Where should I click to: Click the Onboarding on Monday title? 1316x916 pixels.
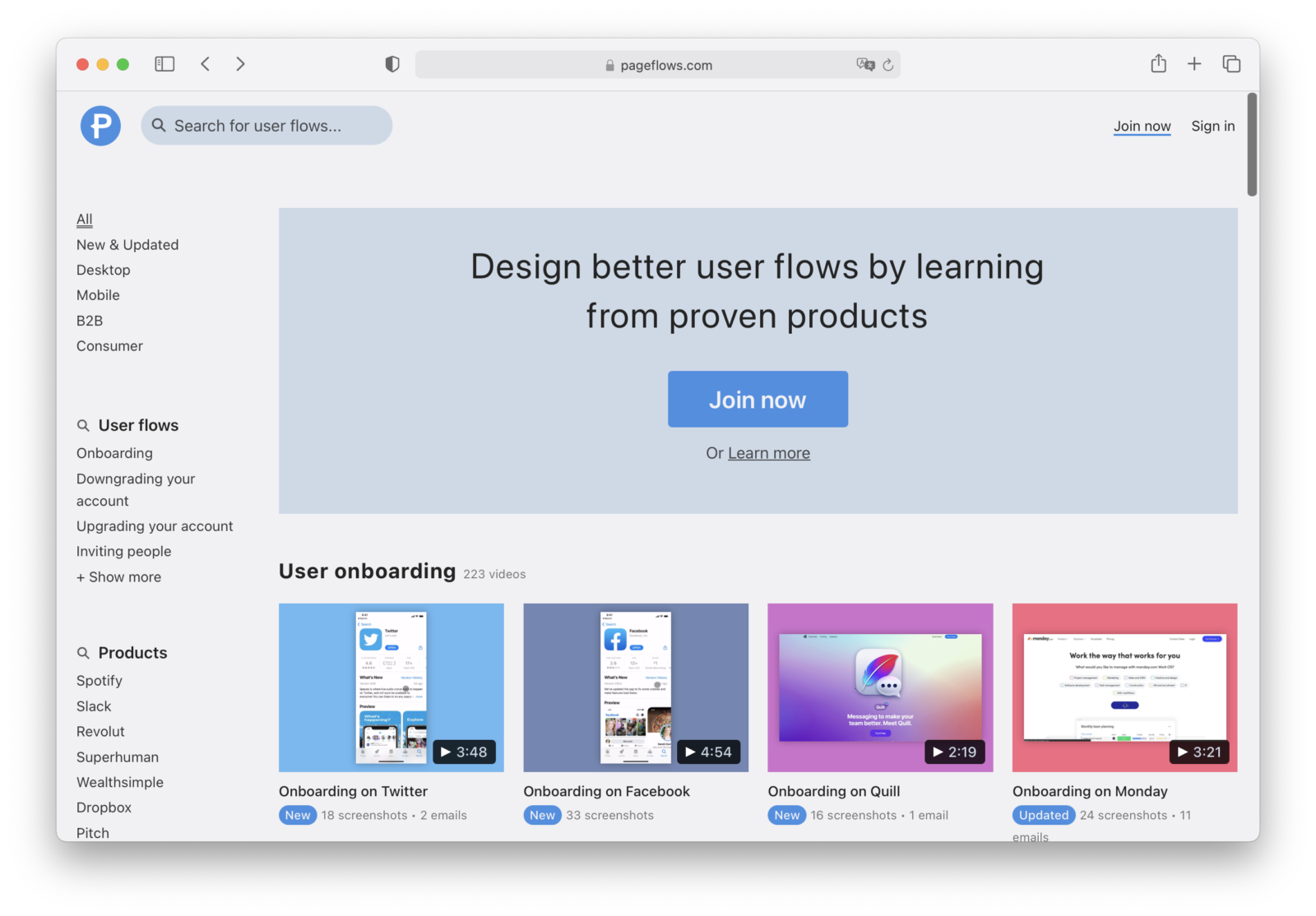pos(1090,791)
